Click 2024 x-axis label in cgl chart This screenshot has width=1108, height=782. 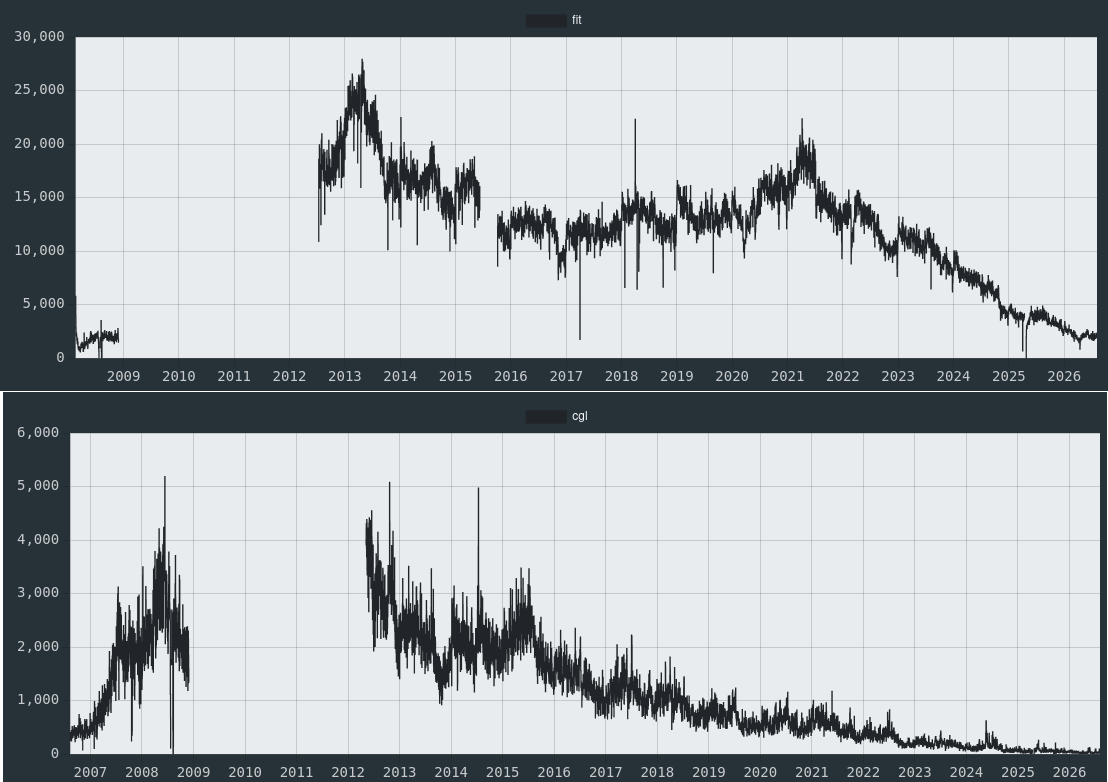tap(966, 772)
